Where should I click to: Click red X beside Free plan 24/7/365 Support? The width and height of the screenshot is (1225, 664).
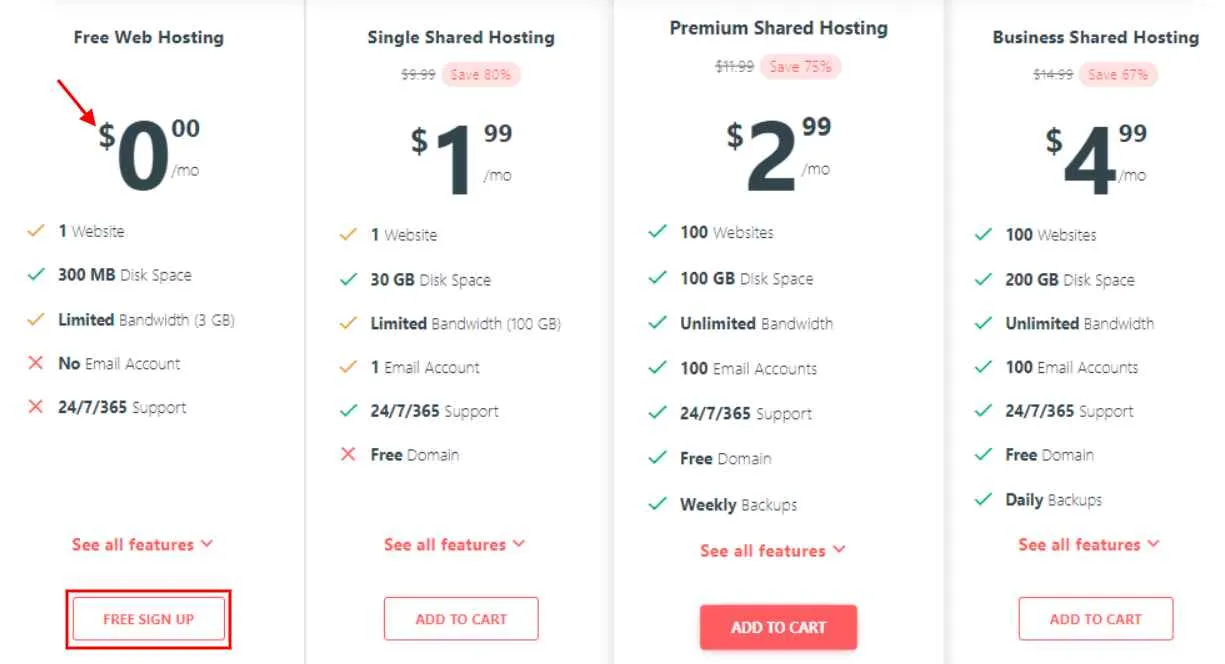tap(36, 407)
